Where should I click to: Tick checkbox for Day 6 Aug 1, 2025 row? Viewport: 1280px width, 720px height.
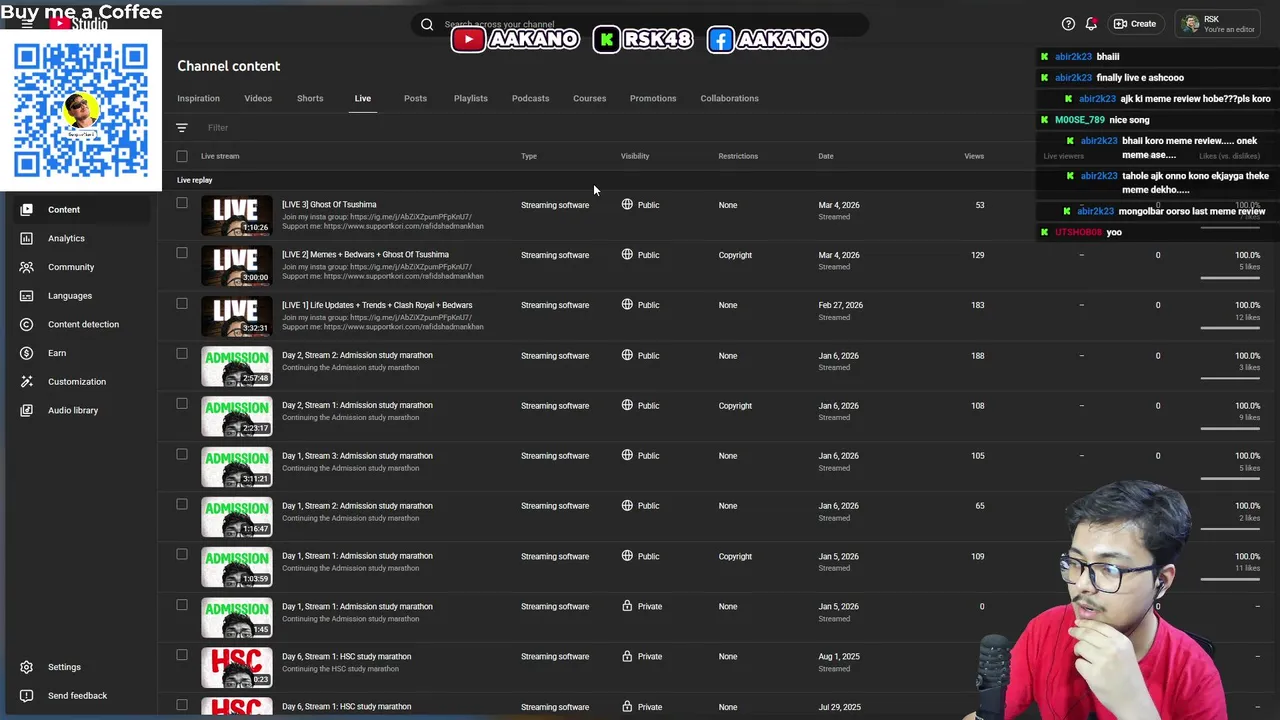pos(182,655)
